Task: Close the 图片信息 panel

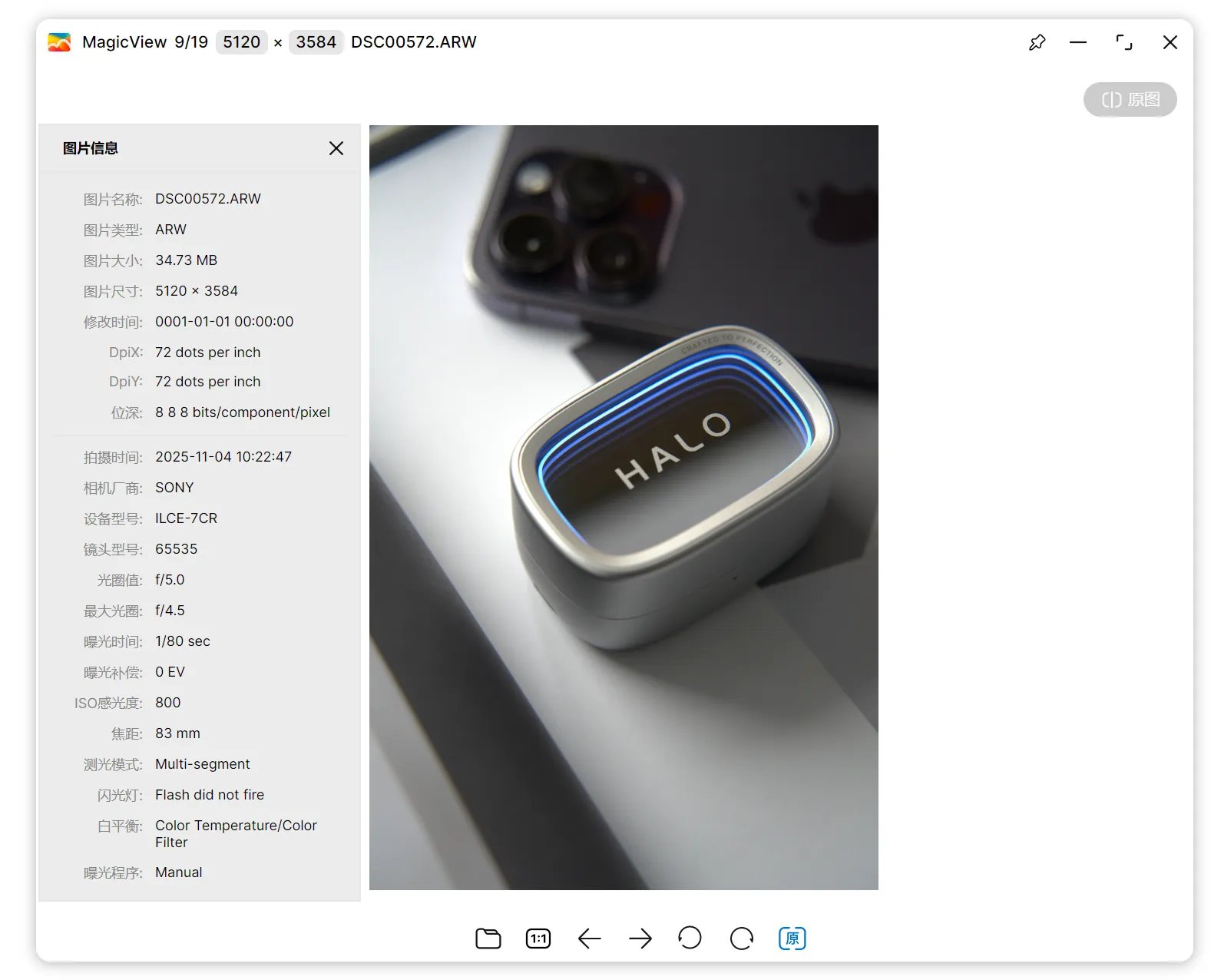Action: click(336, 148)
